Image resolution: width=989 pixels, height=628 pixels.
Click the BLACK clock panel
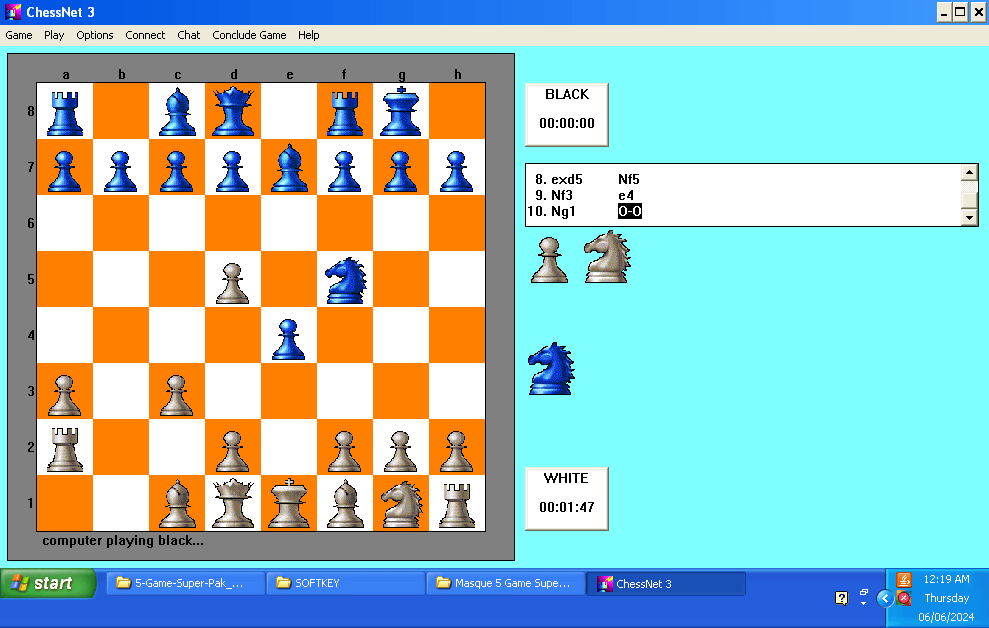pos(566,115)
